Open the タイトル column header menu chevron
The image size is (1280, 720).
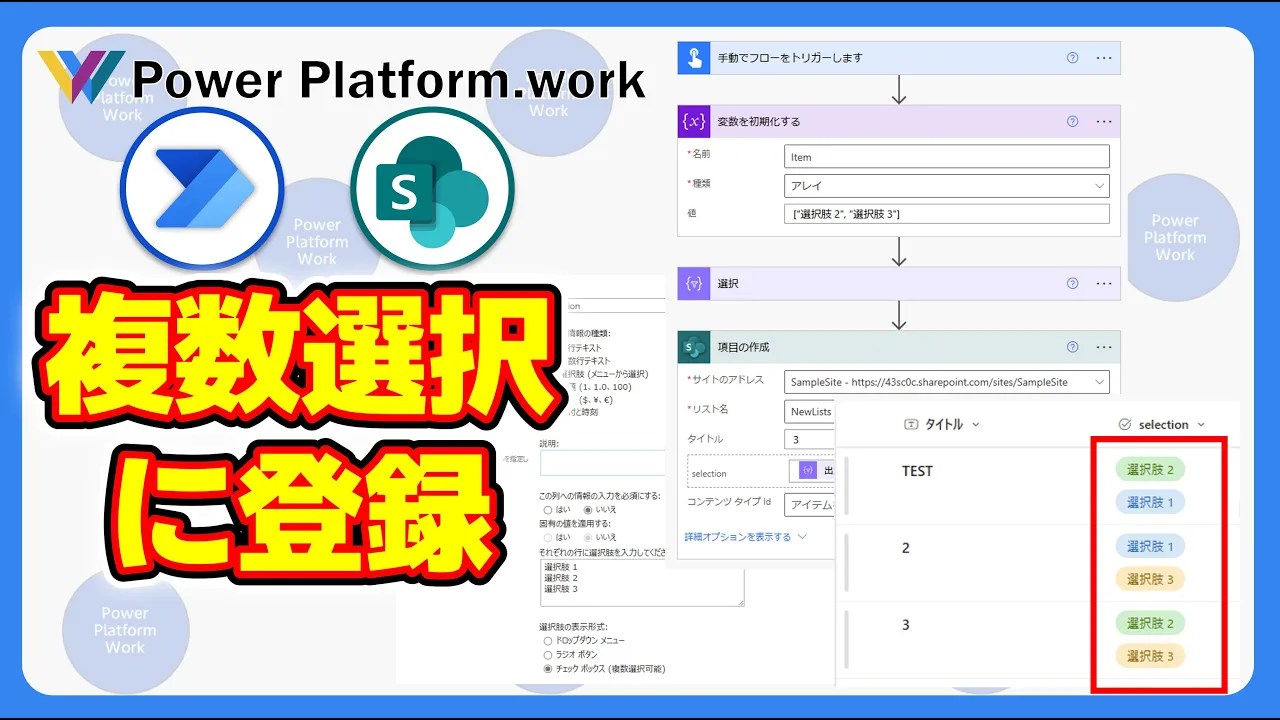(x=976, y=424)
